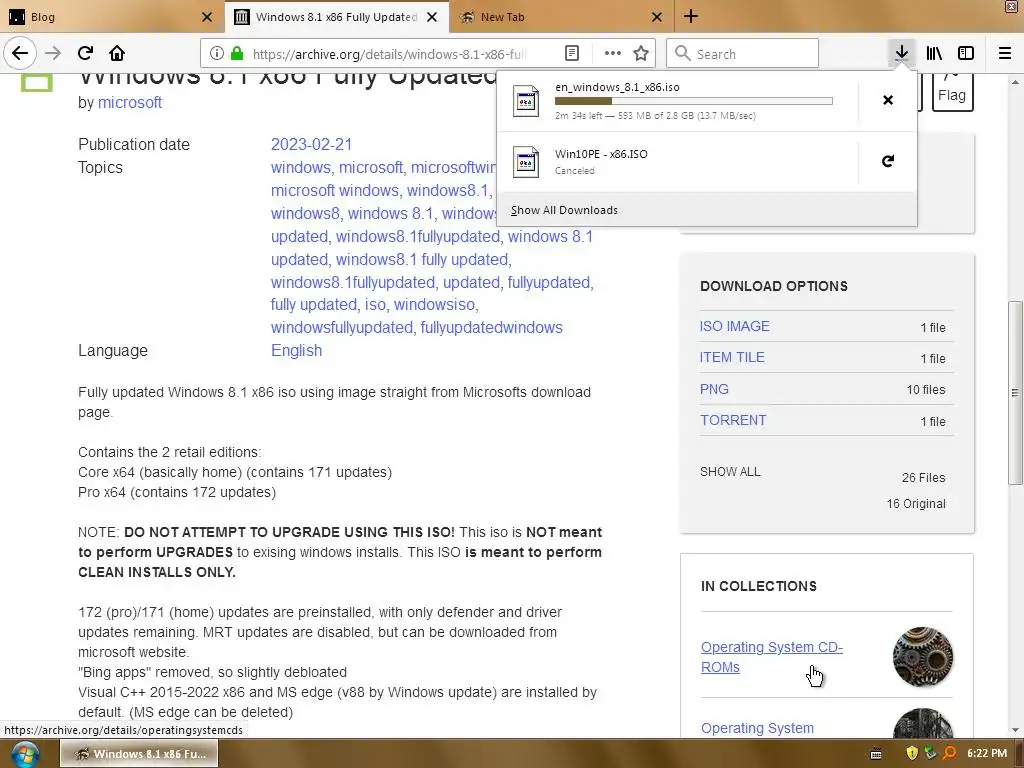
Task: Open a new browser tab
Action: 691,16
